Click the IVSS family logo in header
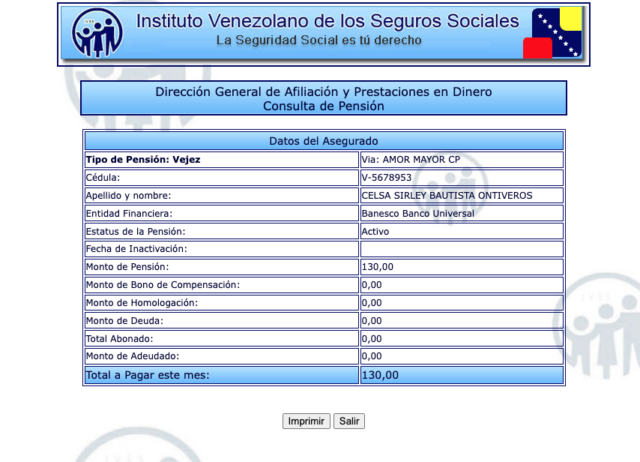The height and width of the screenshot is (462, 640). (97, 33)
